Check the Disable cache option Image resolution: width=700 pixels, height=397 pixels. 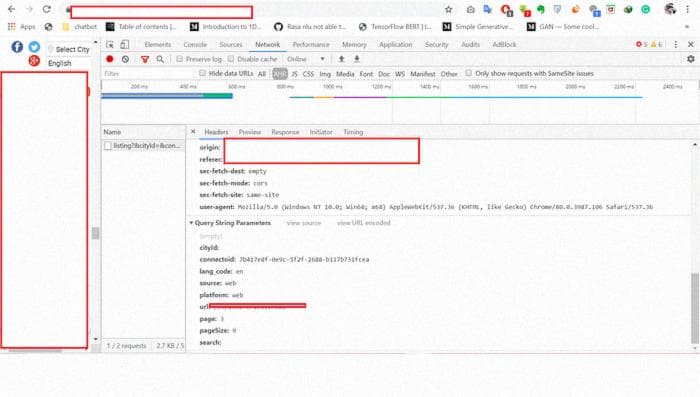[231, 59]
